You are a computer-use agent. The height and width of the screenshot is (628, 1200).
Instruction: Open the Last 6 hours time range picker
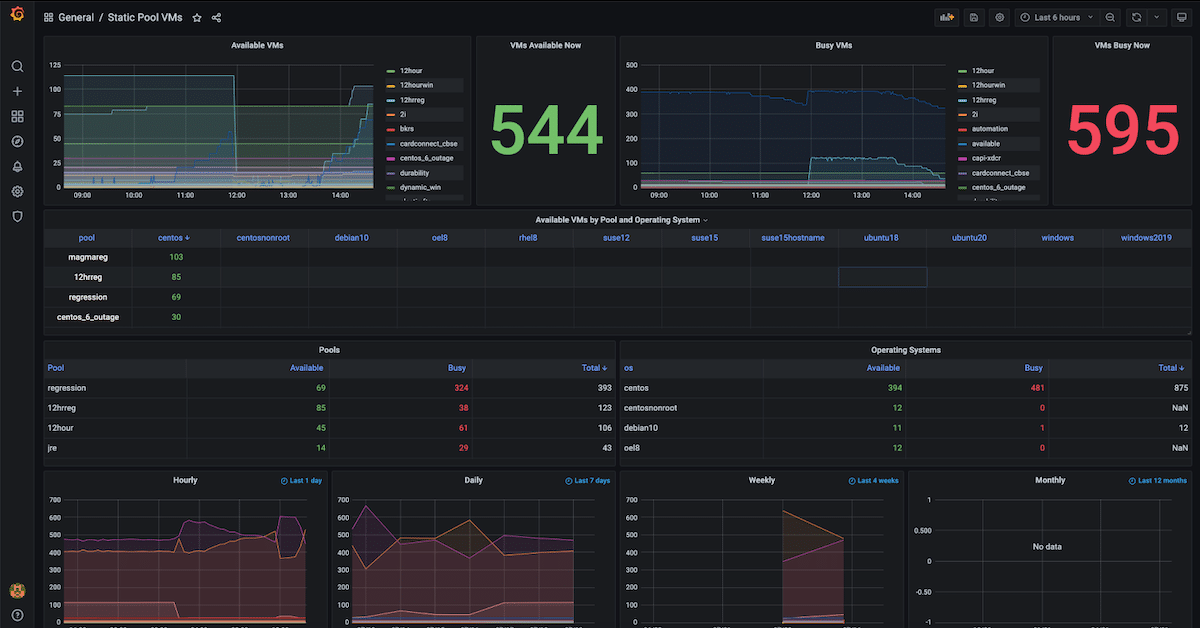pos(1056,18)
